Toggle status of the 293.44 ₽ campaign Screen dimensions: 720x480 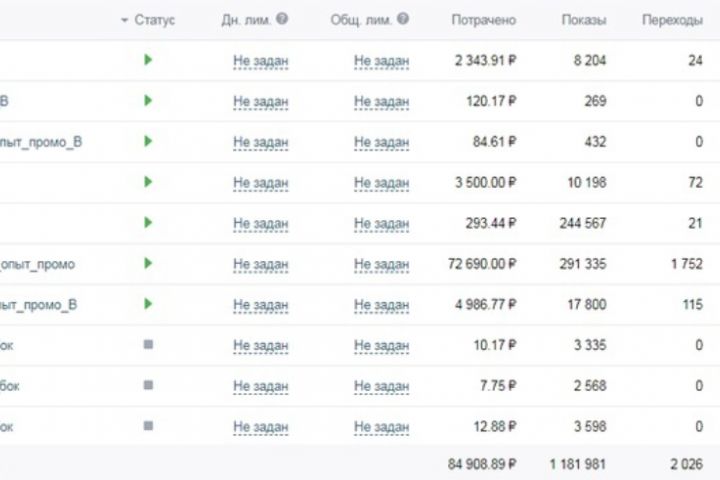[x=148, y=222]
